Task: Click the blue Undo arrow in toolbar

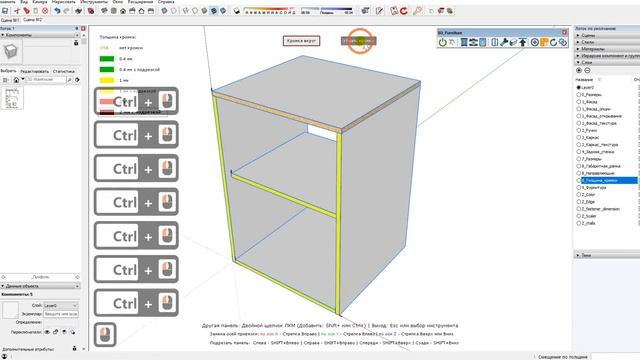Action: (57, 11)
